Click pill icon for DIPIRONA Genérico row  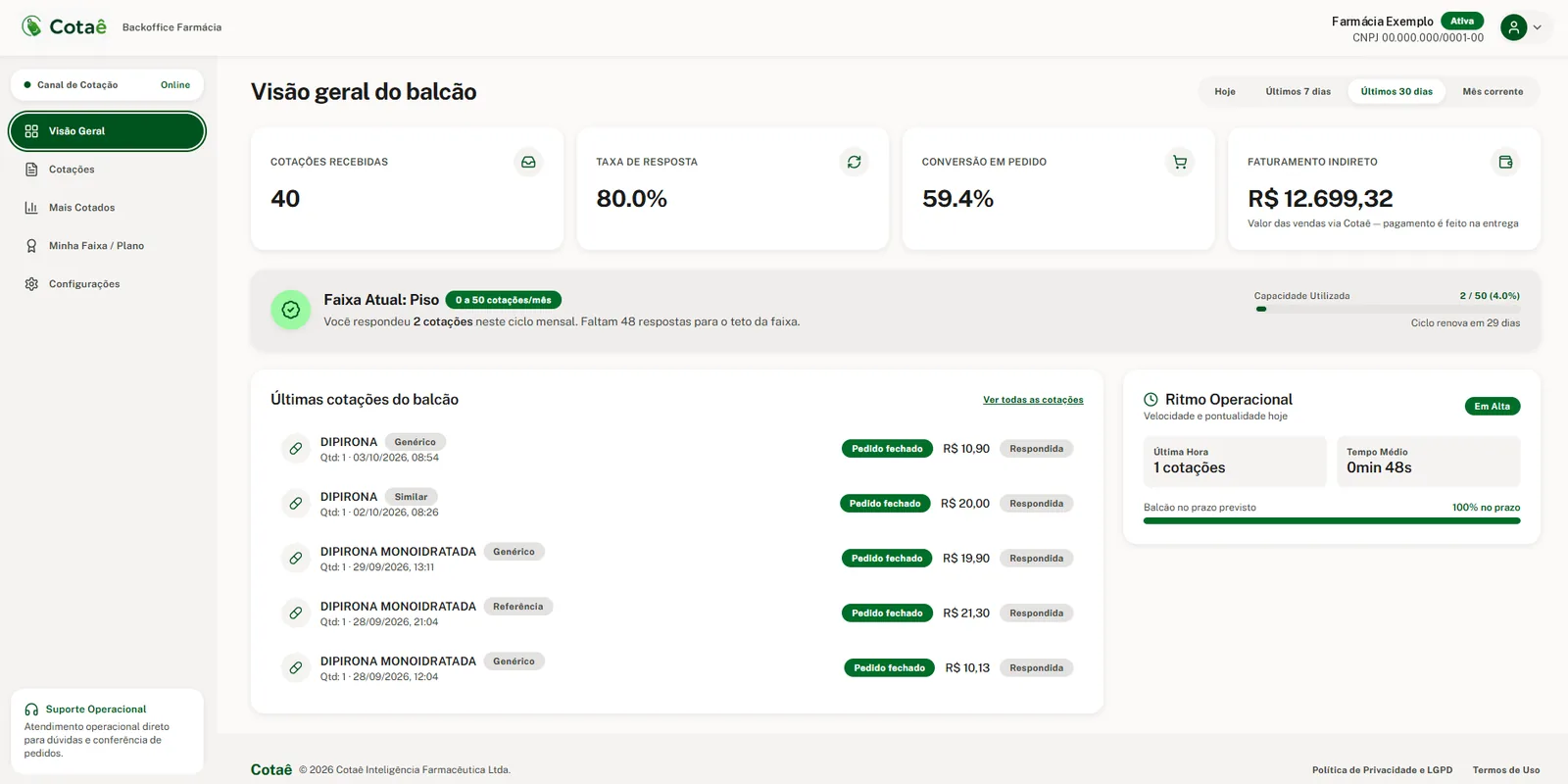[295, 449]
